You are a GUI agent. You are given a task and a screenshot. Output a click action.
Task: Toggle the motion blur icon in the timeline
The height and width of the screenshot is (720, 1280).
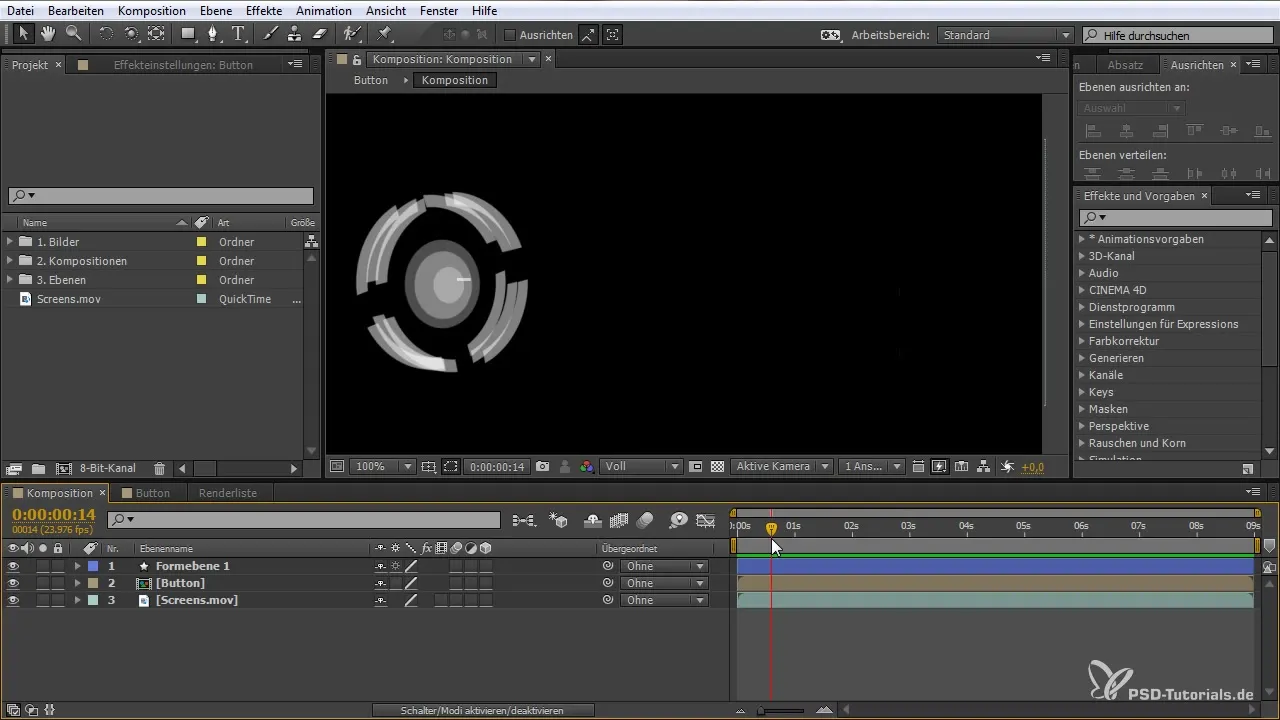(x=645, y=520)
